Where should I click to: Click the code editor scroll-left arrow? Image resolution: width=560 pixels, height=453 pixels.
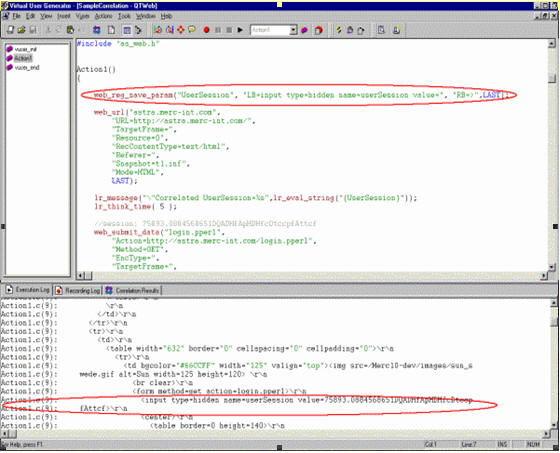pyautogui.click(x=80, y=275)
